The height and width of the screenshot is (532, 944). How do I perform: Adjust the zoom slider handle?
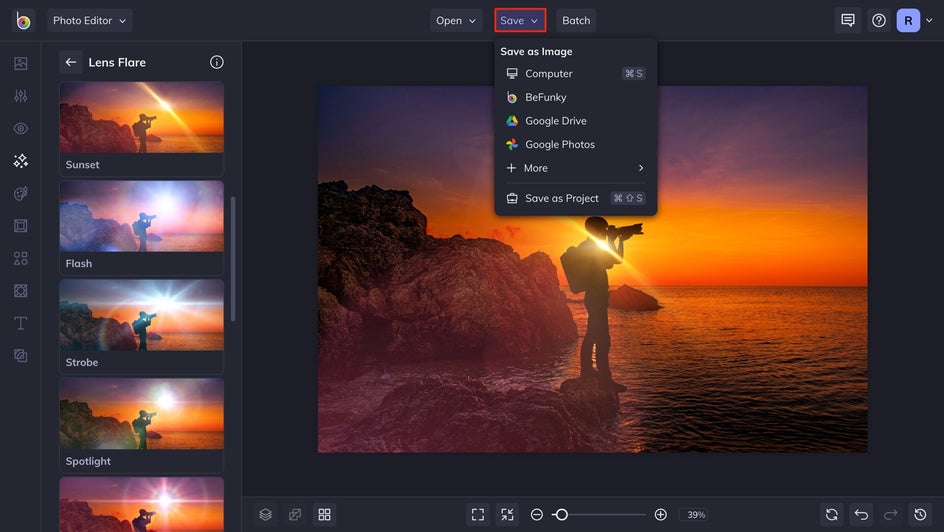pyautogui.click(x=561, y=515)
